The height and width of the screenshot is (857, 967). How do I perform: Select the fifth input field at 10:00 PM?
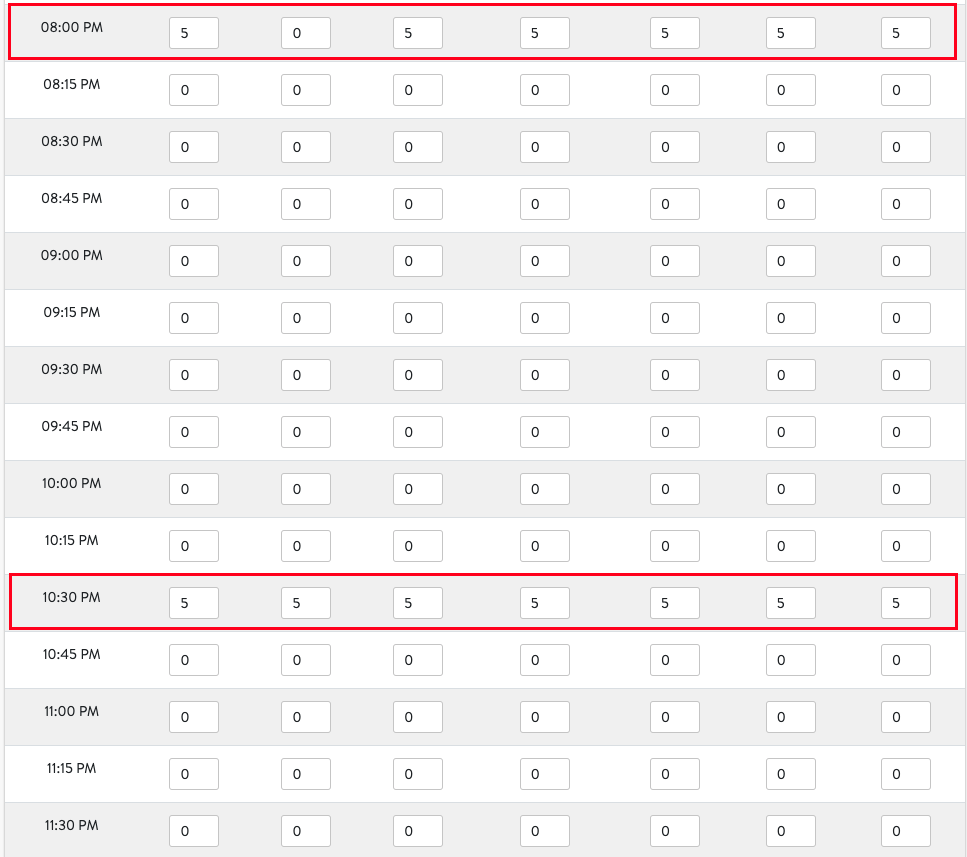coord(674,488)
